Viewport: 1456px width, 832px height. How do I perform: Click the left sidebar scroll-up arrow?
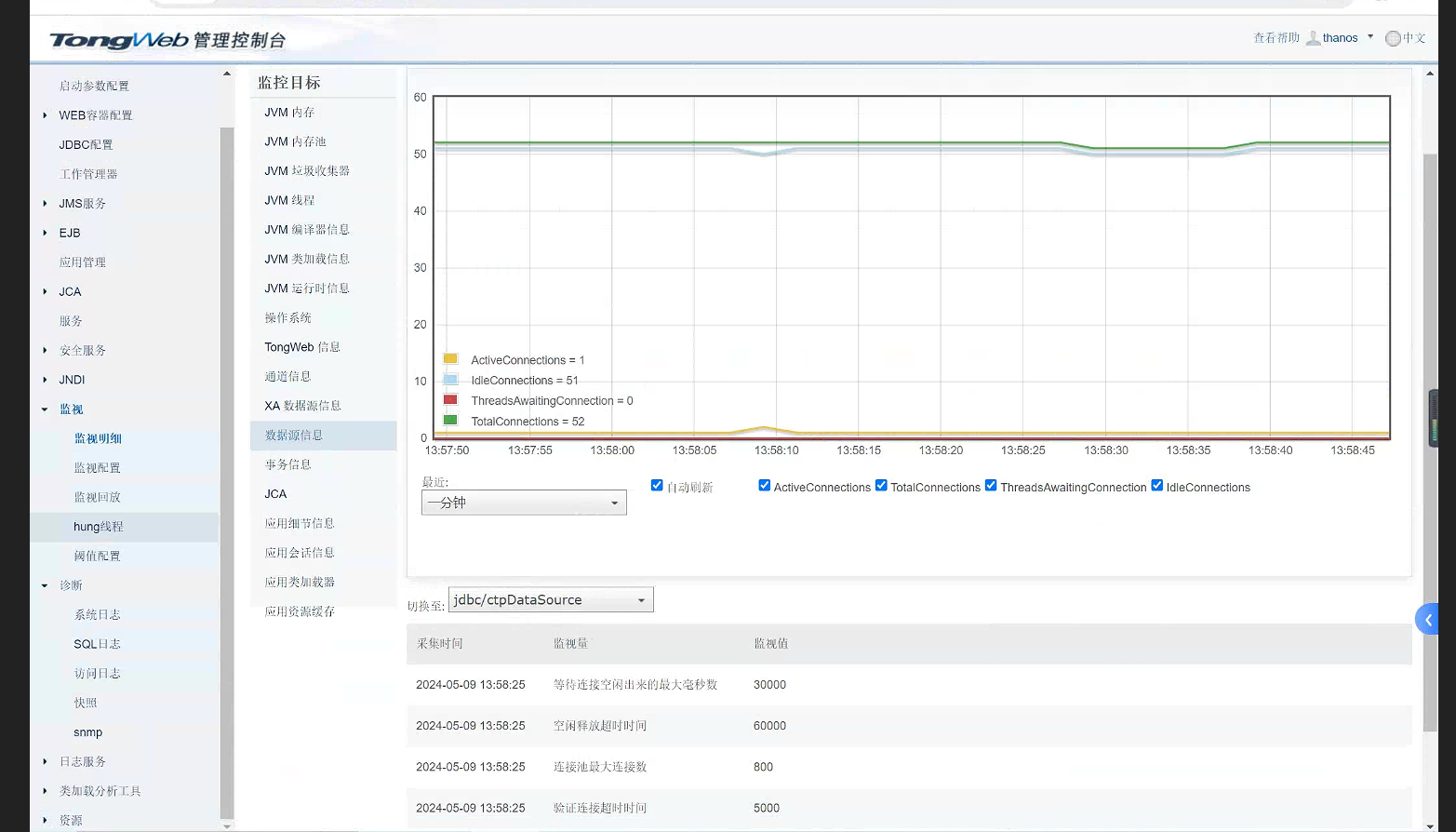(x=226, y=74)
